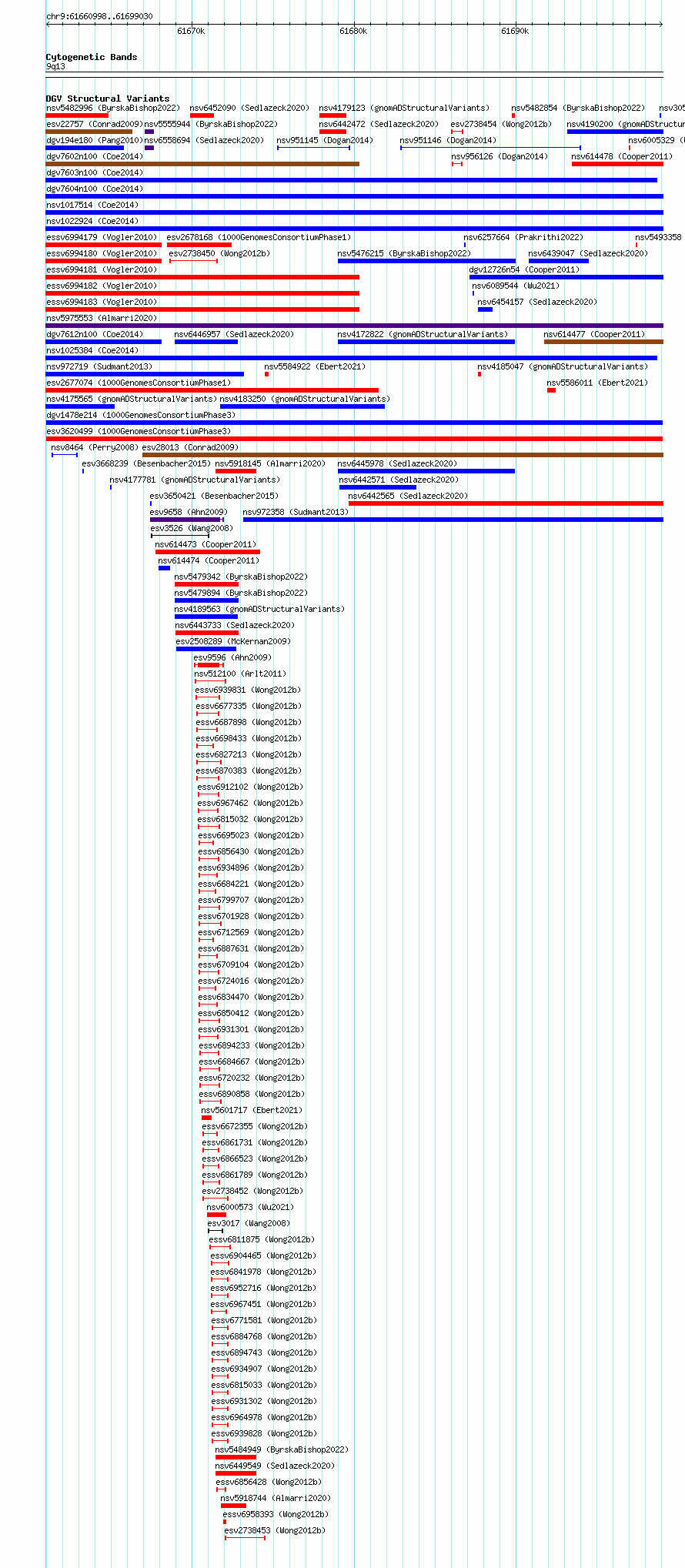
Task: Select the dgv7603n100 (Coe2014) label
Action: 95,173
